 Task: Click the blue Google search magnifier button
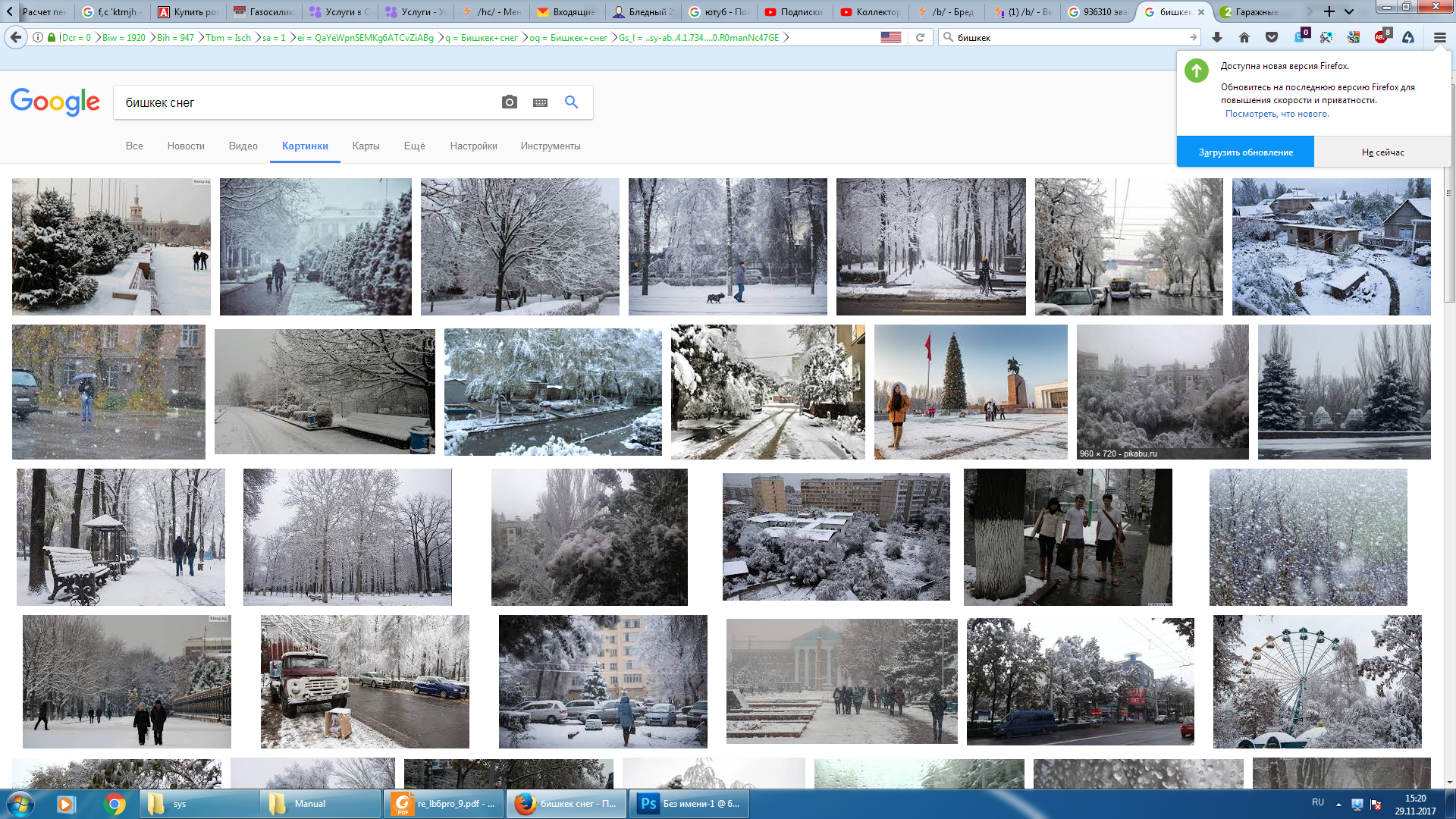(x=571, y=102)
